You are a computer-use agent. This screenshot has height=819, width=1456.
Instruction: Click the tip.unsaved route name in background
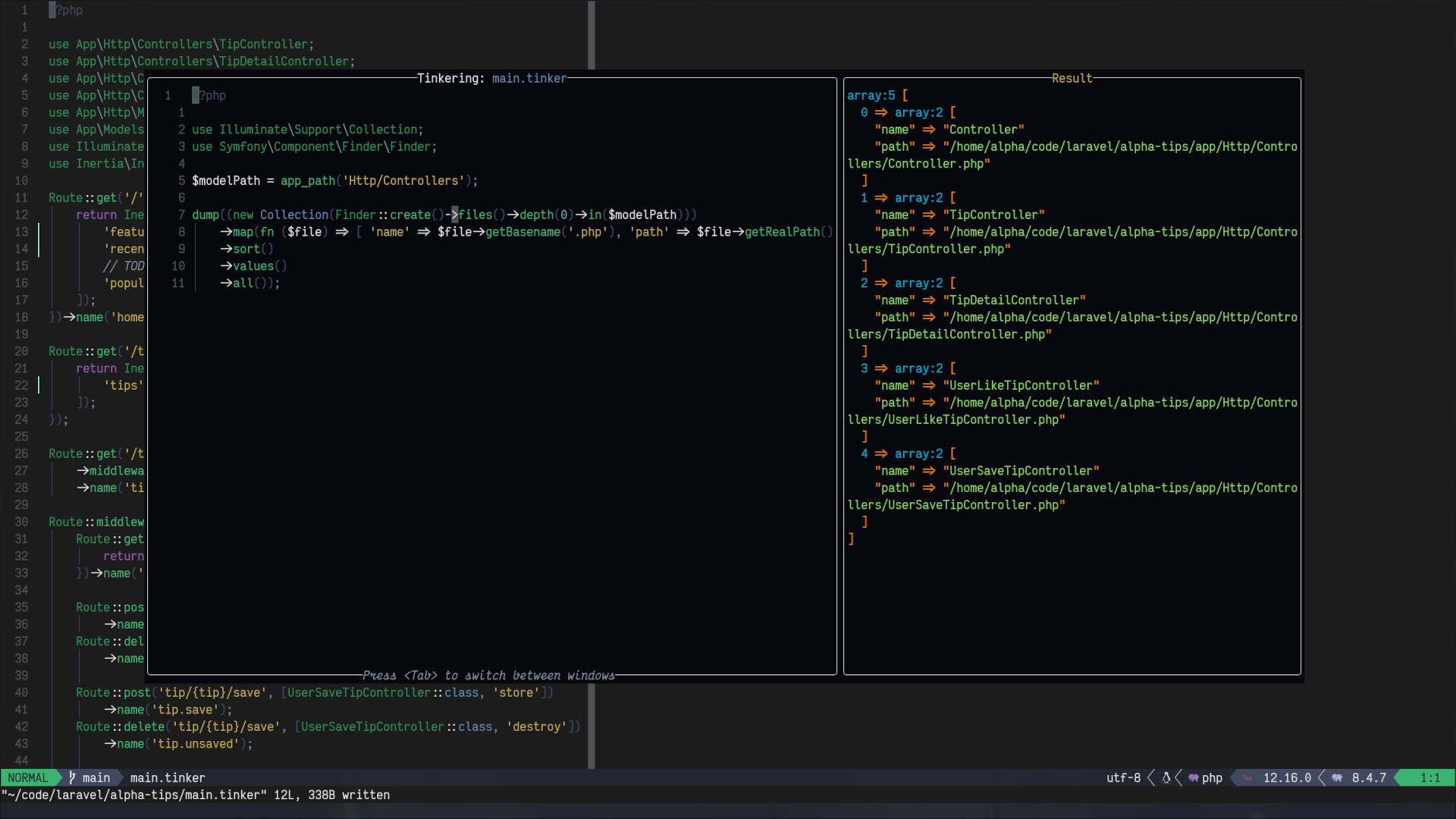pyautogui.click(x=196, y=744)
